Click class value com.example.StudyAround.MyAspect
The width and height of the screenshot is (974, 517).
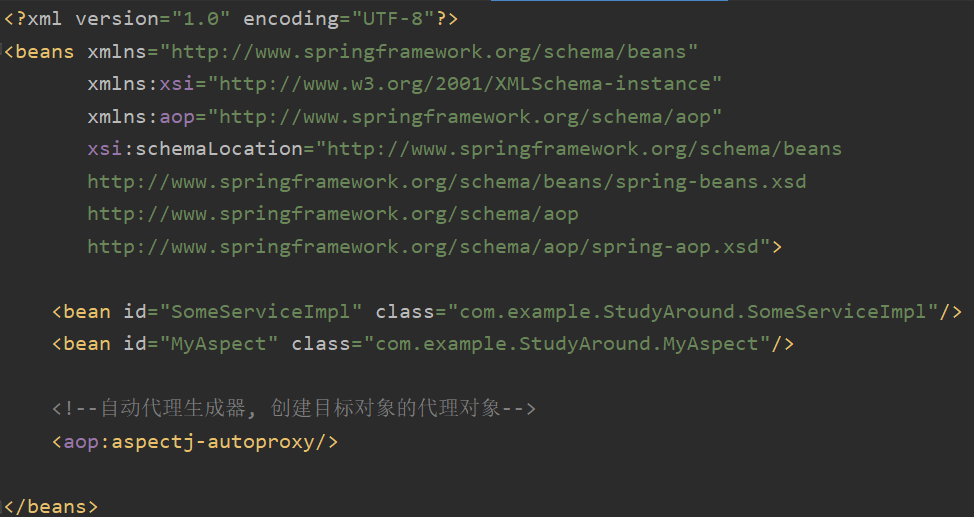pos(567,344)
